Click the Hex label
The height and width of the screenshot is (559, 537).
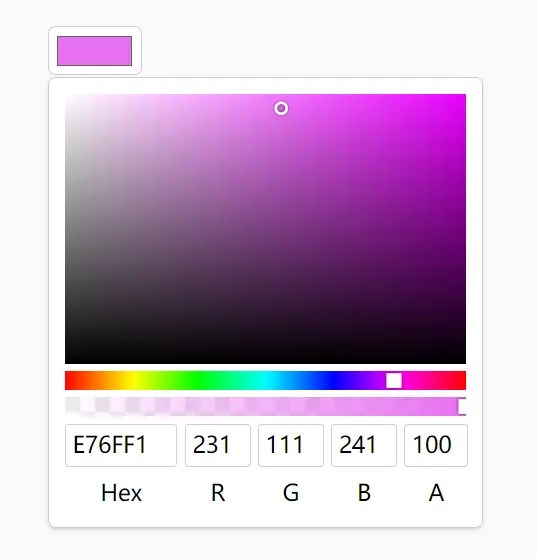click(x=121, y=493)
